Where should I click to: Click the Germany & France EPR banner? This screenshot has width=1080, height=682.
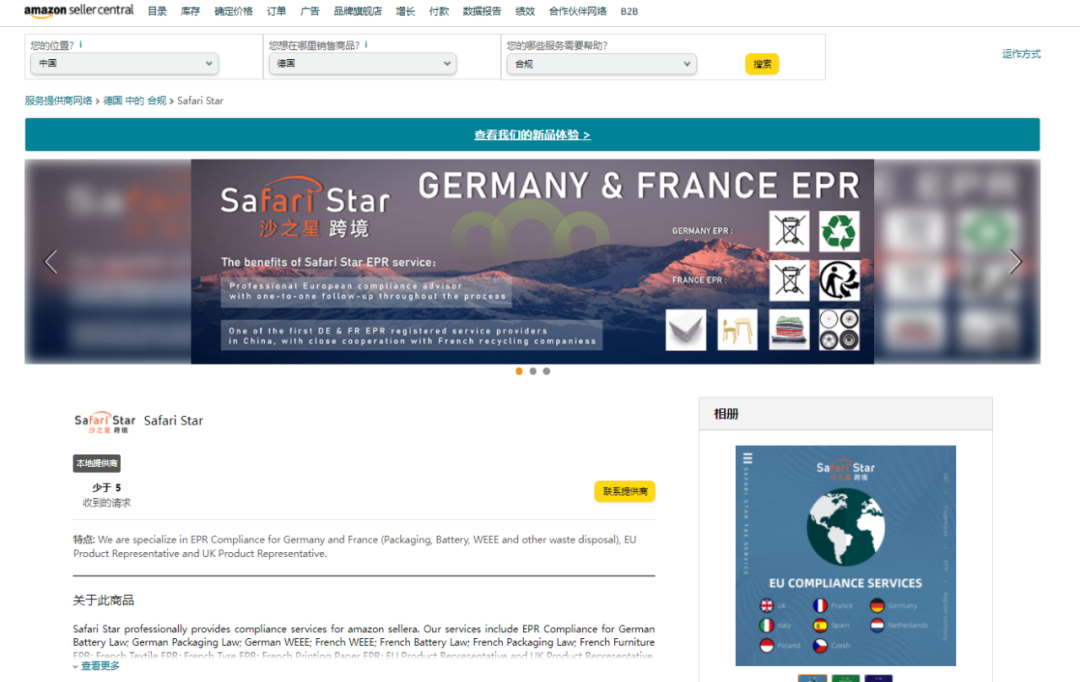pos(532,262)
